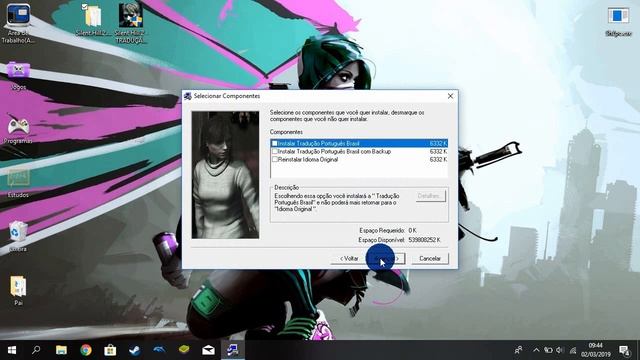Open the People icon in system tray
This screenshot has width=640, height=360.
pos(518,350)
